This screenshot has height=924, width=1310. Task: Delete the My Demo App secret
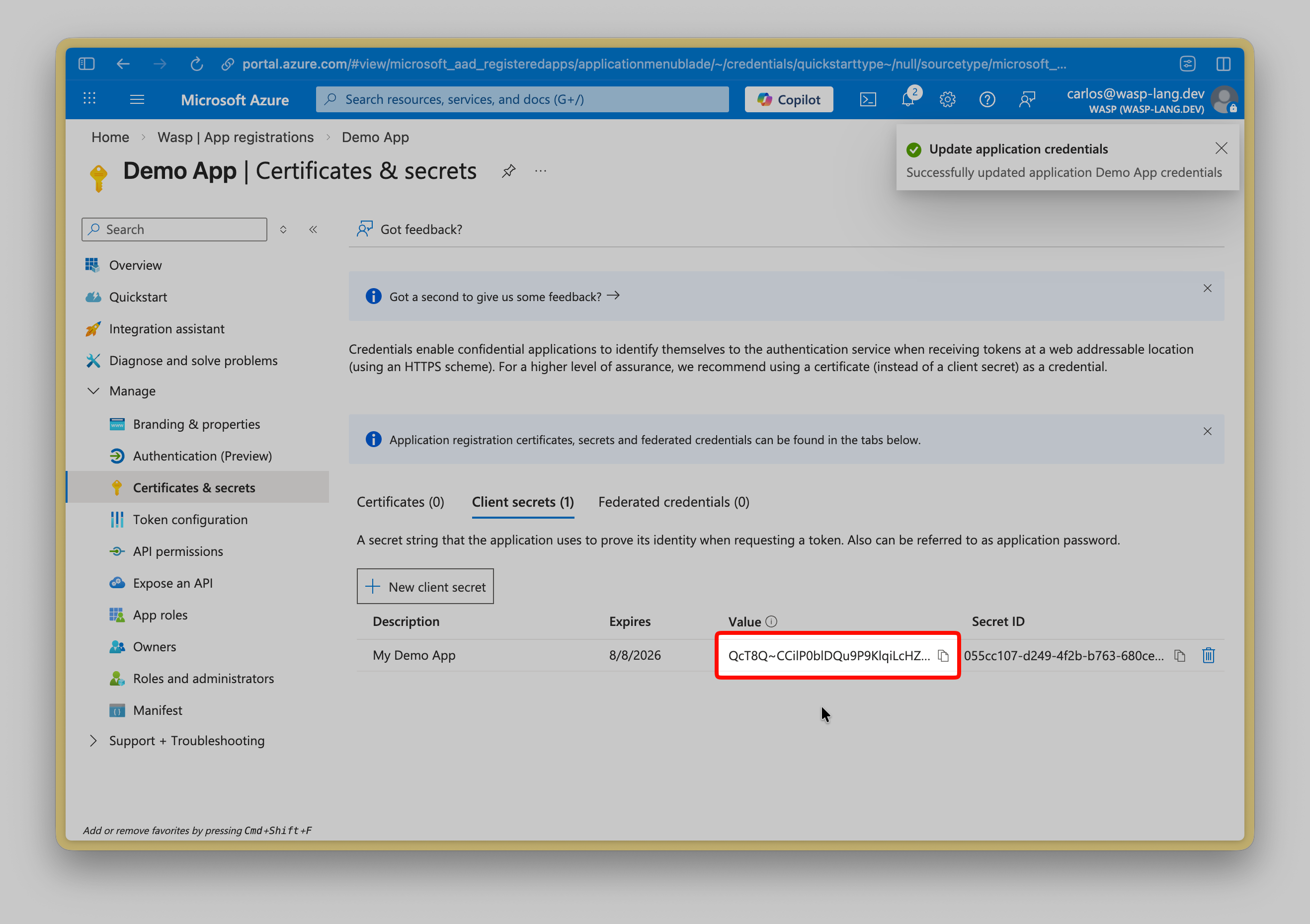coord(1209,655)
